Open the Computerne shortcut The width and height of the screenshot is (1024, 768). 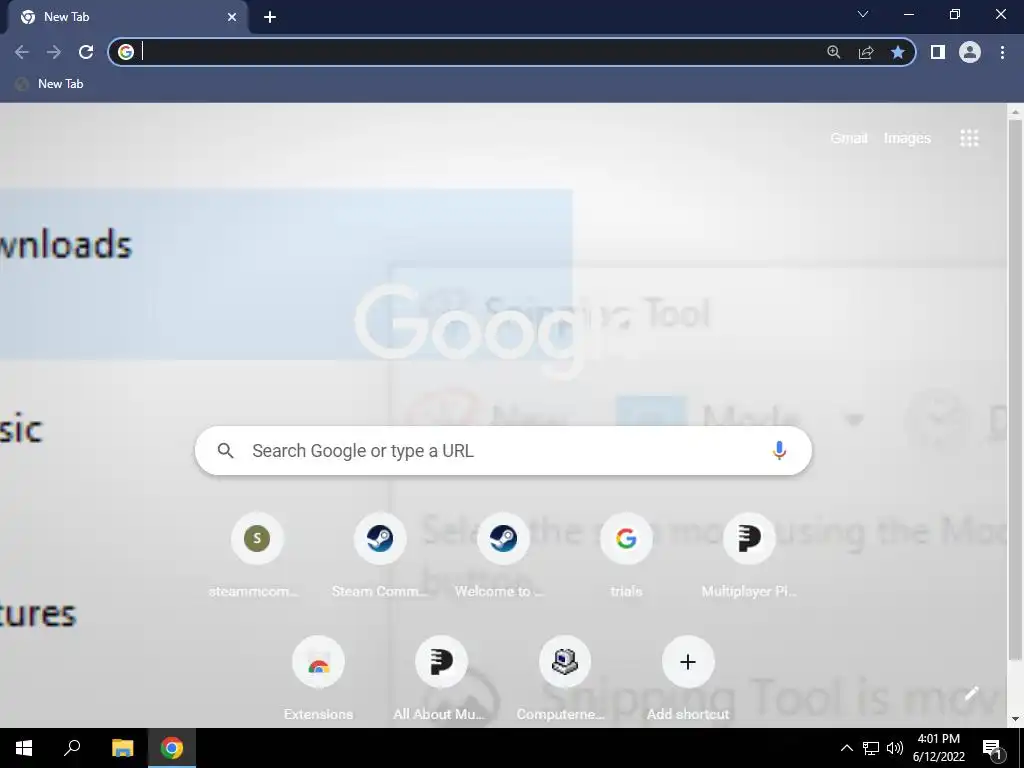click(x=564, y=662)
